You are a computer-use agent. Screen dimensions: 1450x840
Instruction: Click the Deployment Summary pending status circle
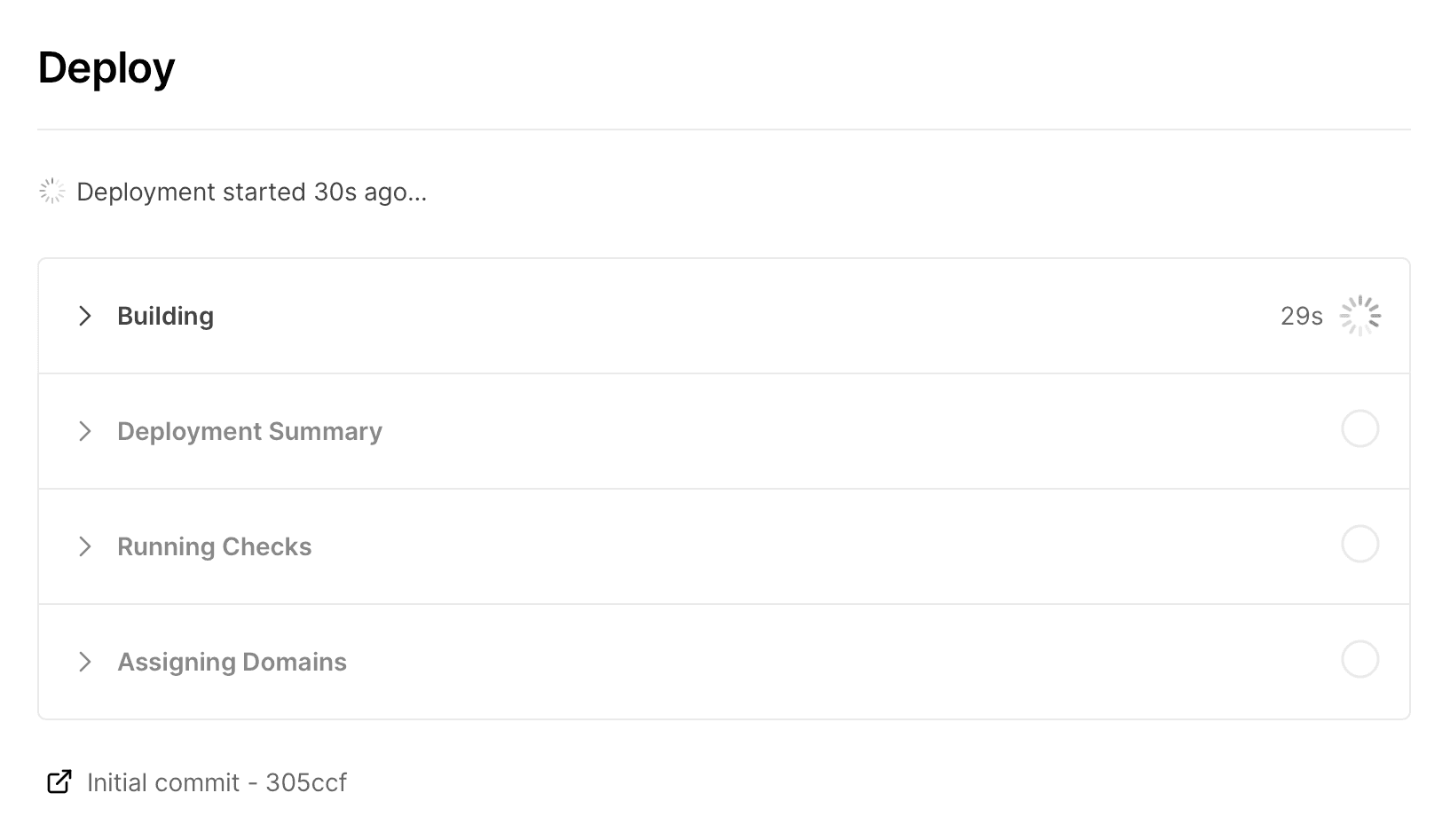coord(1359,429)
